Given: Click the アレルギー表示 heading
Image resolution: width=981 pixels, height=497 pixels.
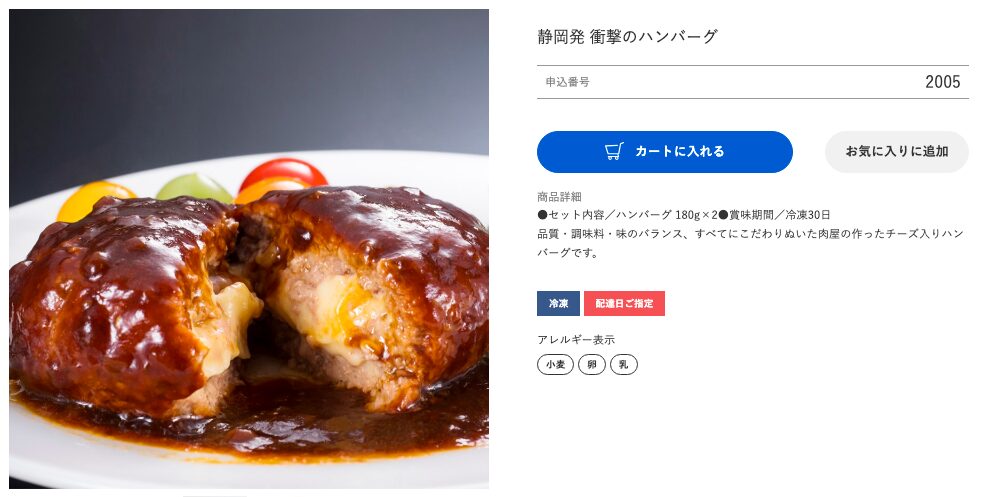Looking at the screenshot, I should pos(576,340).
